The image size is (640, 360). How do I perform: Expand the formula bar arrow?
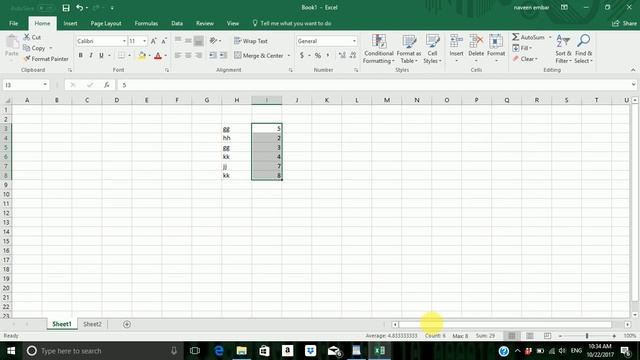[633, 85]
